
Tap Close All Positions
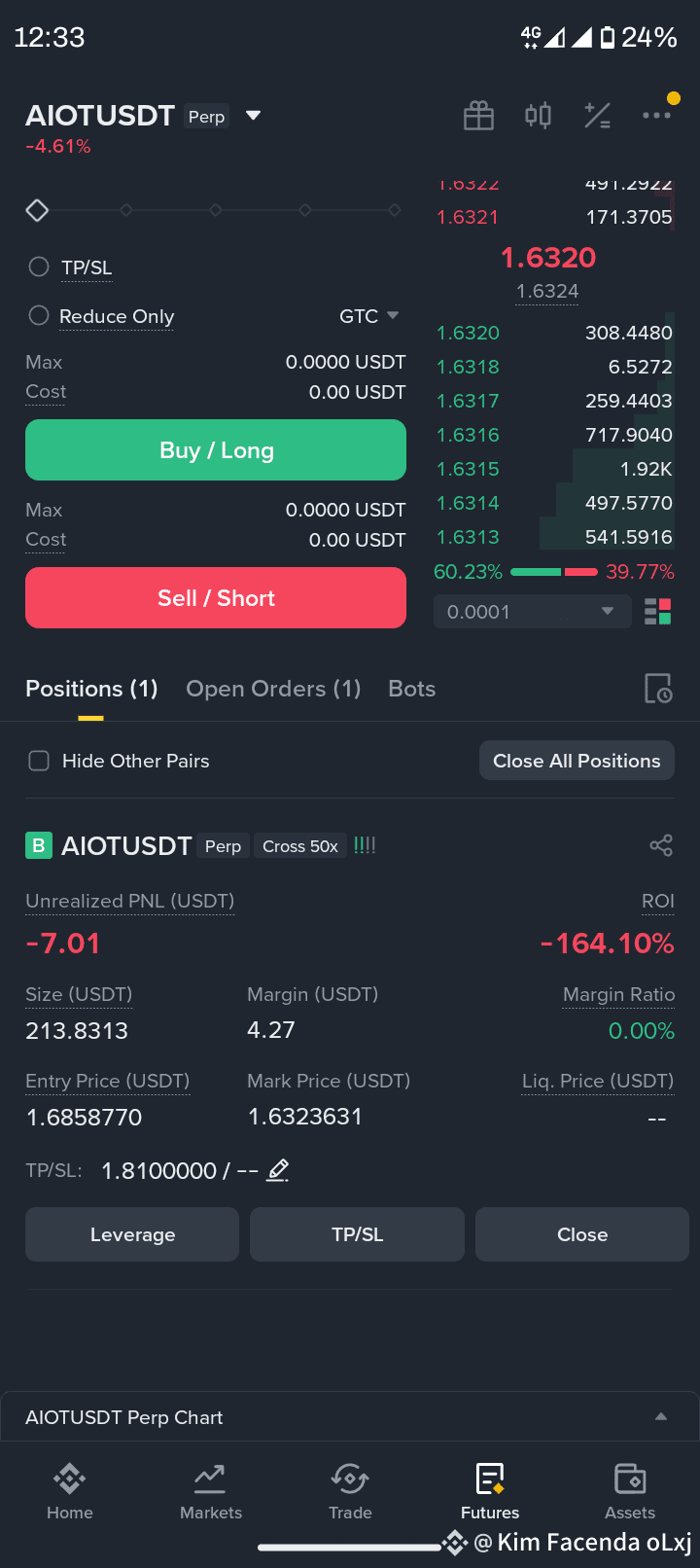click(x=577, y=761)
